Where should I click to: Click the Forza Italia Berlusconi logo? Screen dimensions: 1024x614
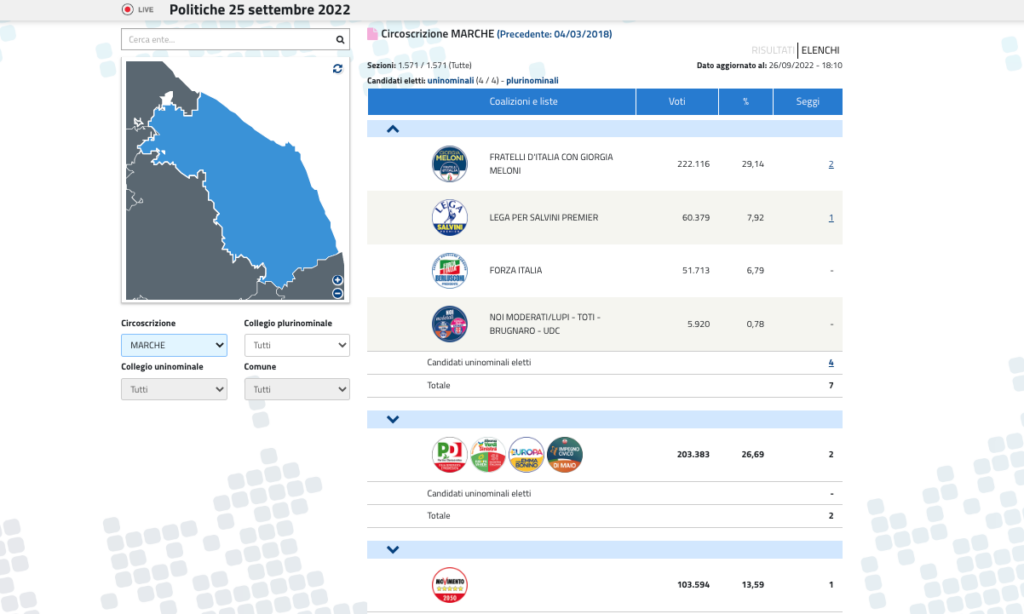coord(449,270)
